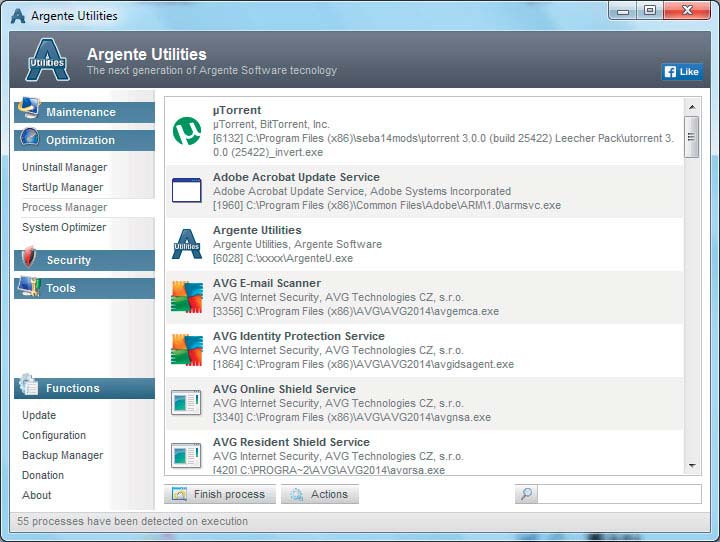Open Backup Manager

click(62, 455)
